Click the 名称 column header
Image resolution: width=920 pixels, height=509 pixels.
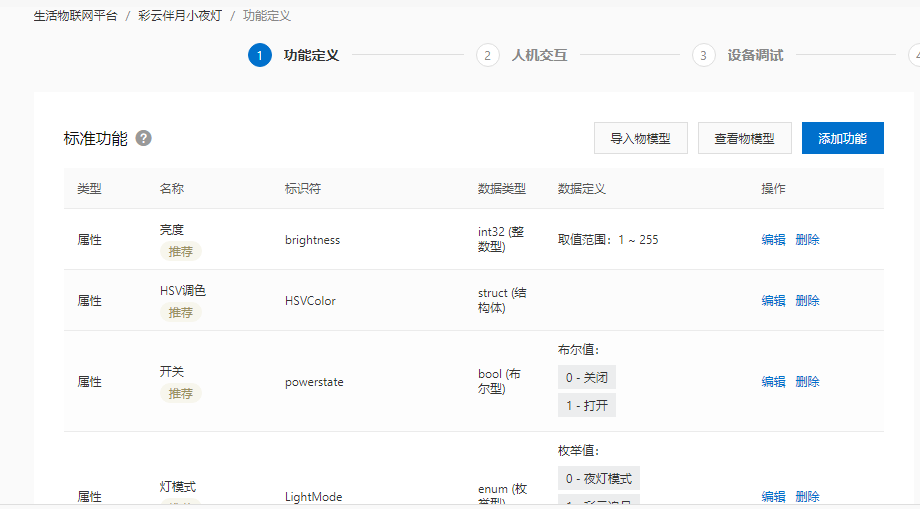tap(172, 189)
